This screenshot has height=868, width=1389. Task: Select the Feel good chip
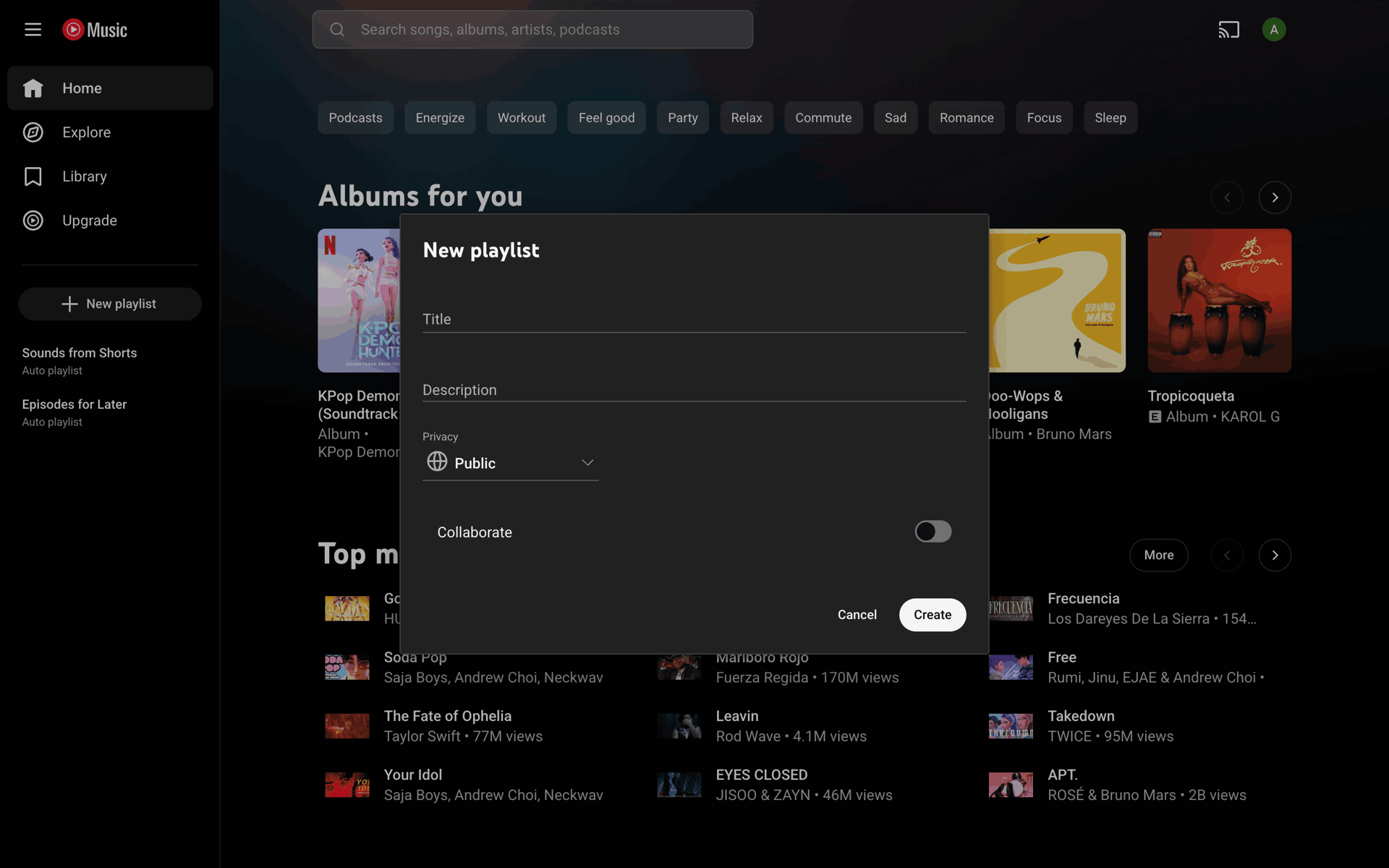click(x=606, y=118)
